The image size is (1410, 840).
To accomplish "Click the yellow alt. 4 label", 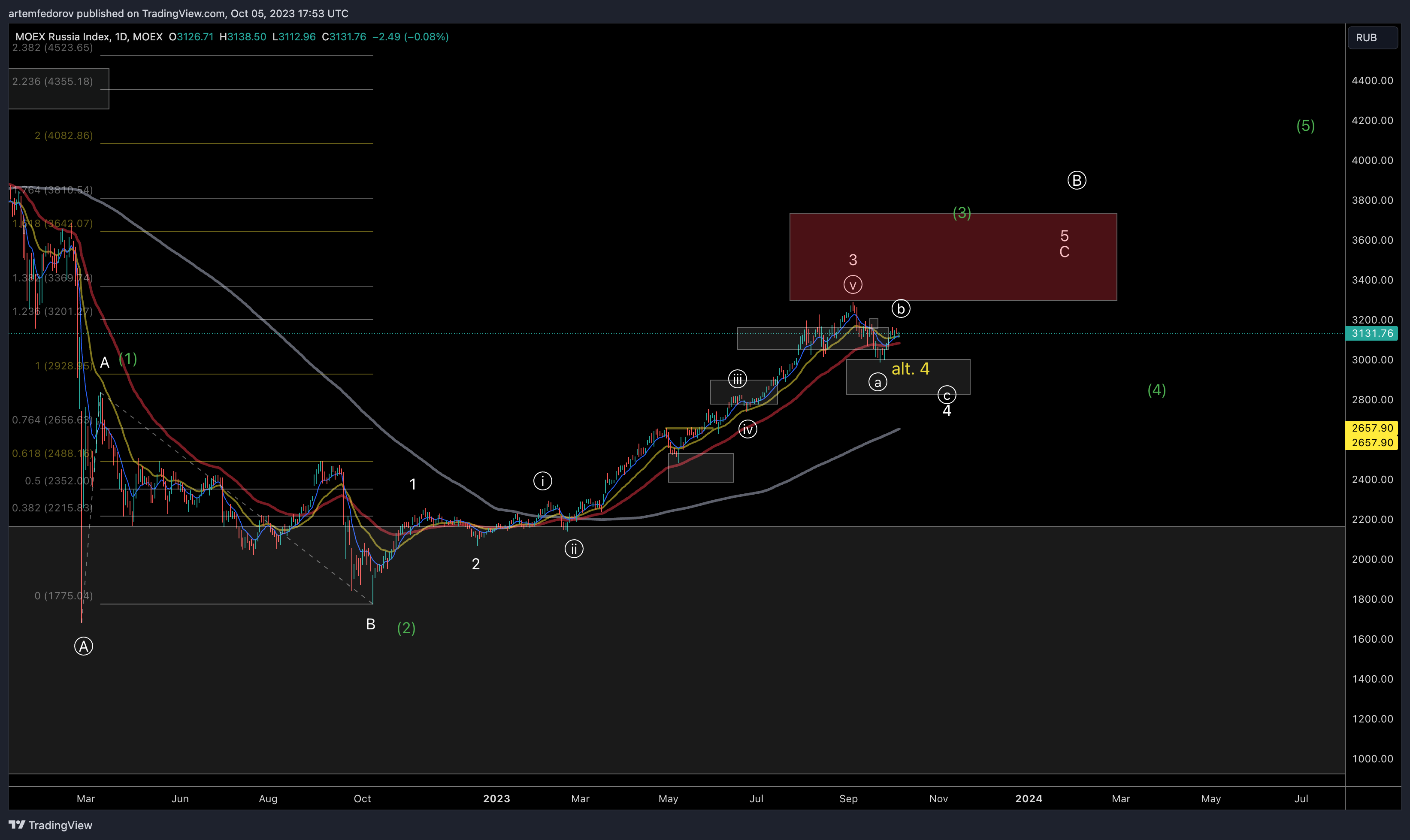I will pyautogui.click(x=911, y=369).
